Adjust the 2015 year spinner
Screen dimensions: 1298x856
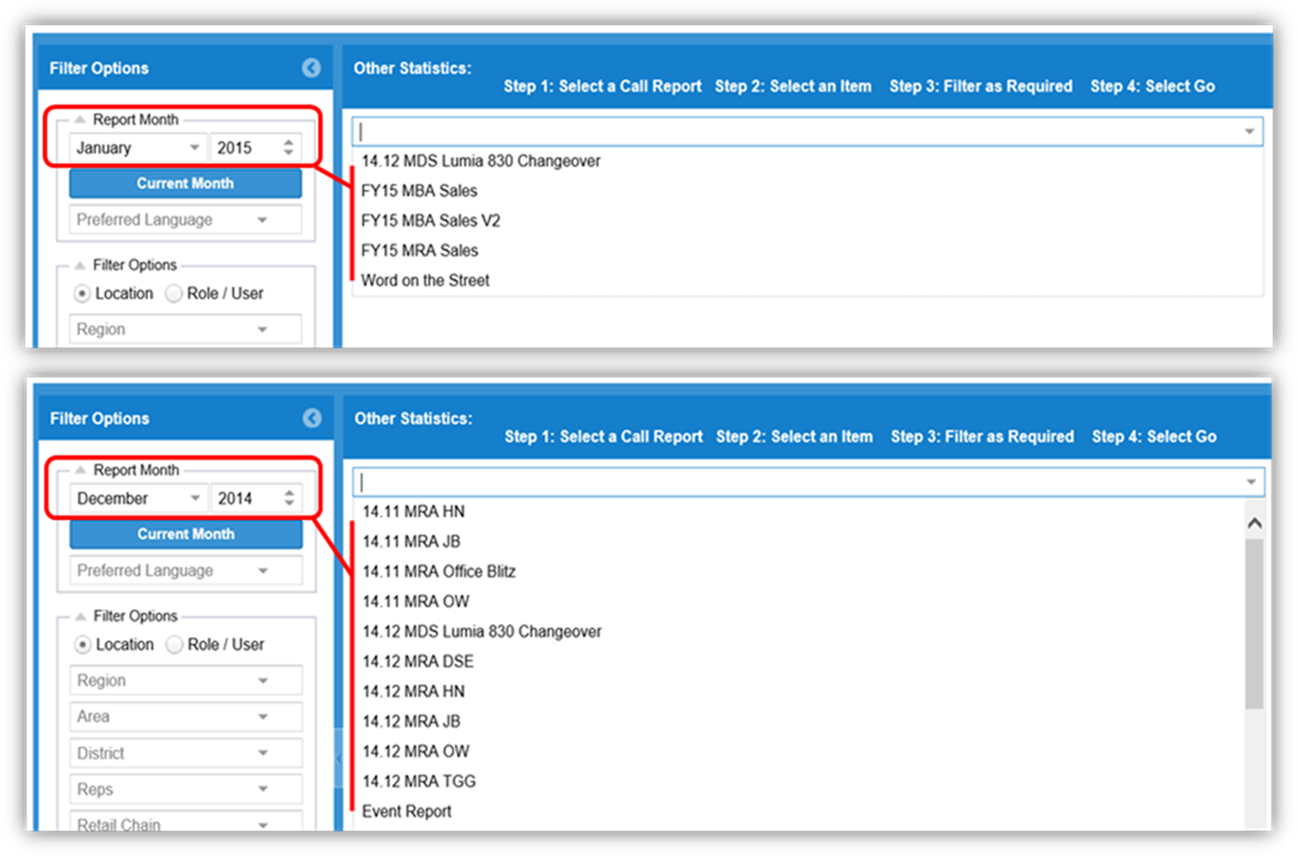pyautogui.click(x=288, y=148)
